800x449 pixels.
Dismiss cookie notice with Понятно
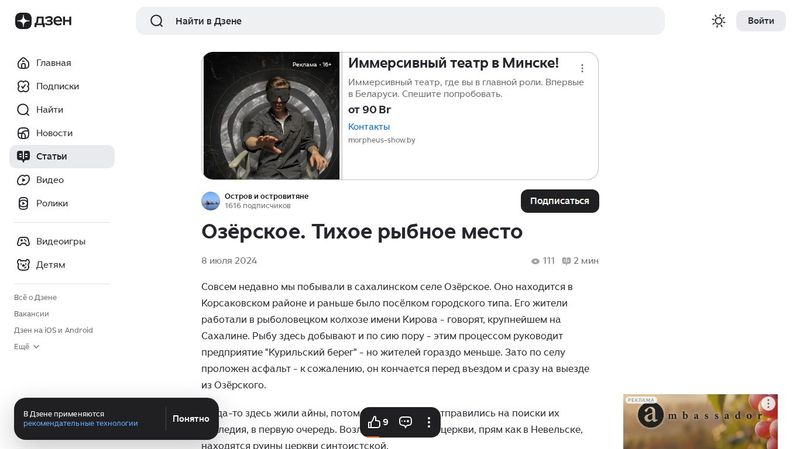point(191,419)
